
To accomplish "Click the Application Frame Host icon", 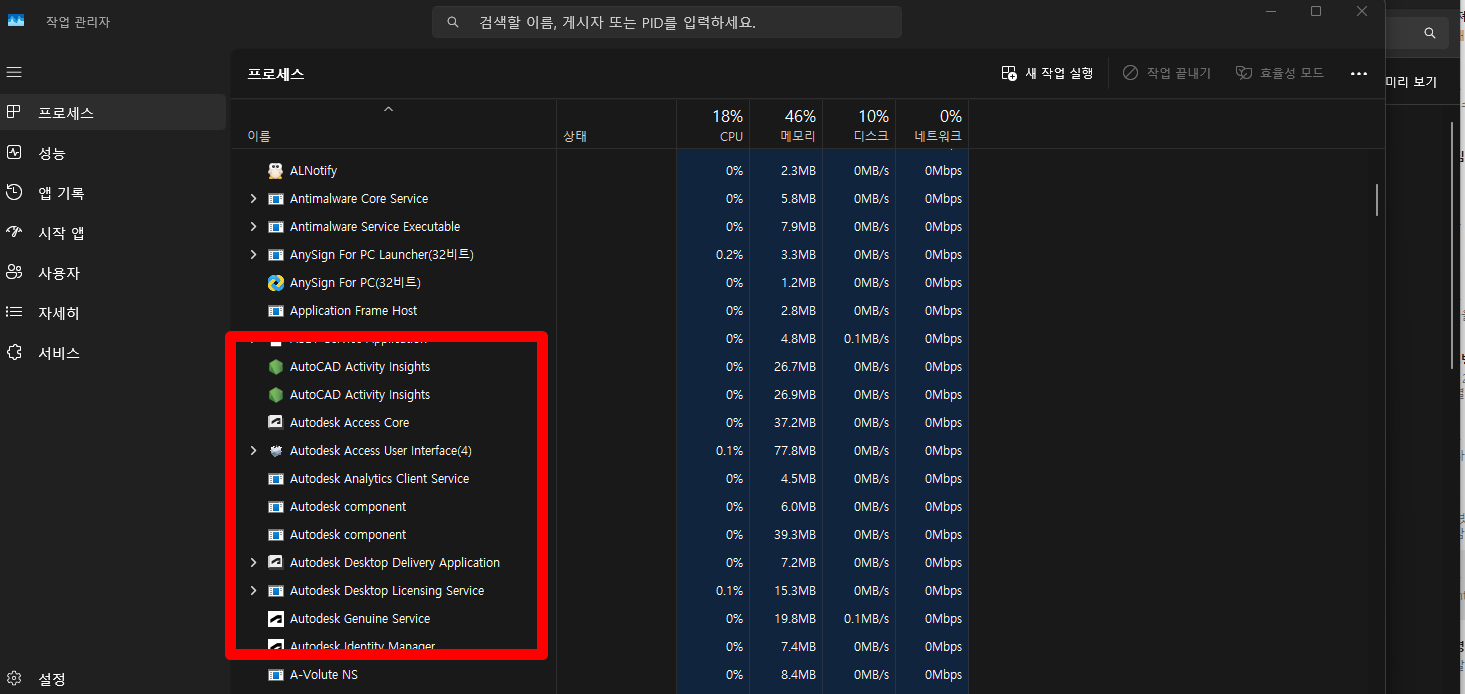I will (x=276, y=311).
